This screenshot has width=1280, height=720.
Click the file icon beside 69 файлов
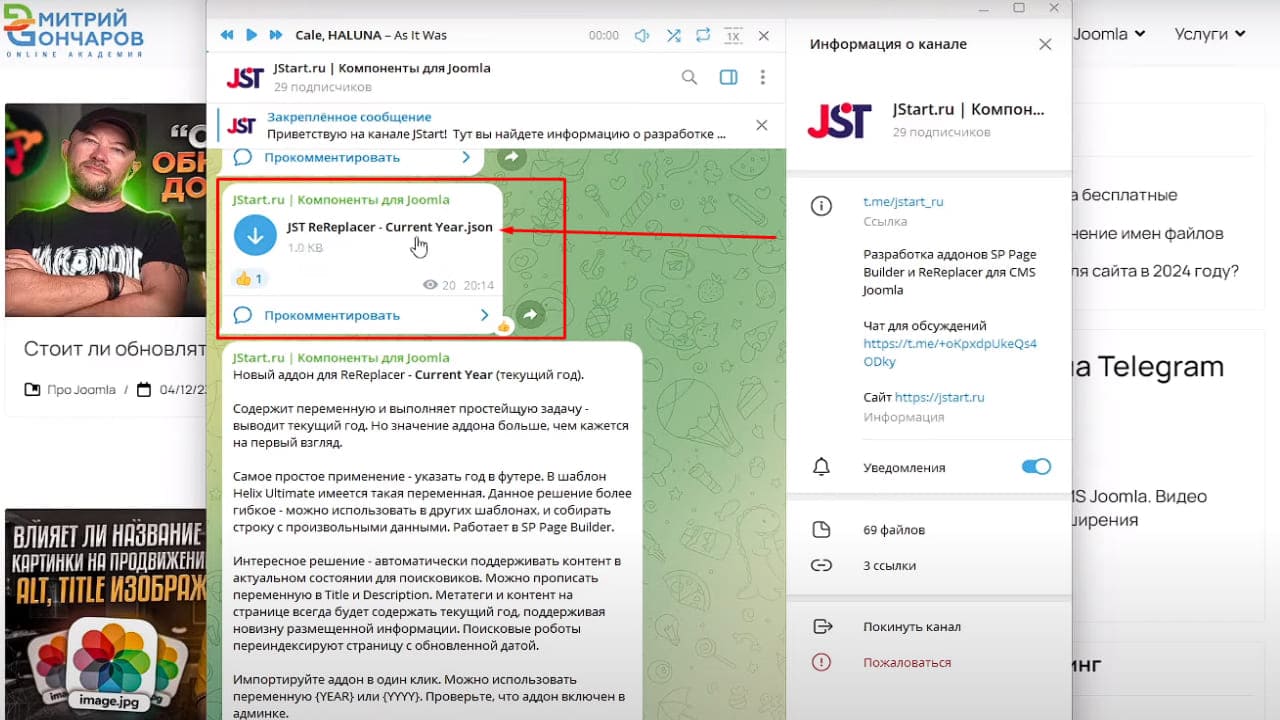pyautogui.click(x=822, y=529)
